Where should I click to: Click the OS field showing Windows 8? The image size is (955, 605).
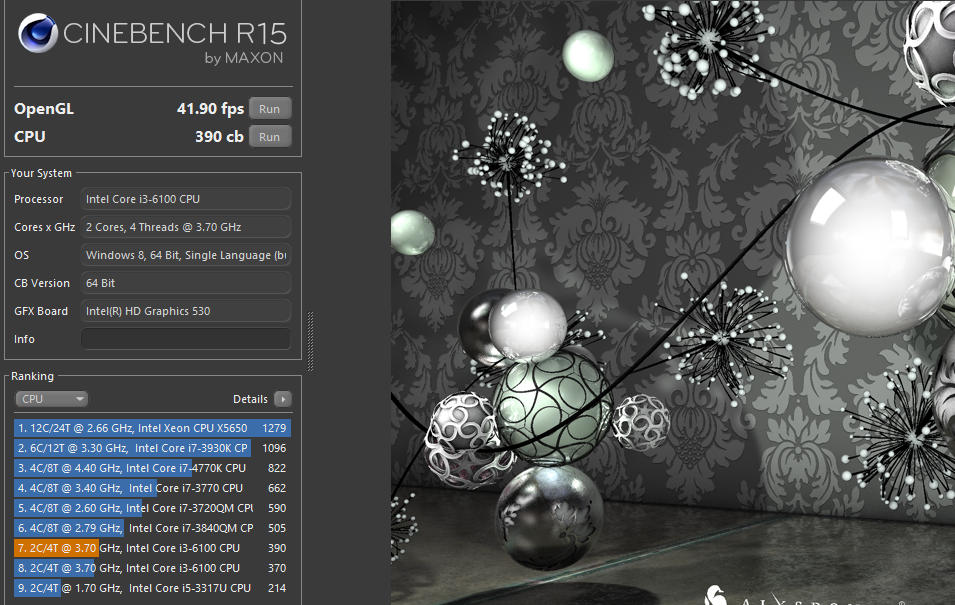pyautogui.click(x=186, y=255)
